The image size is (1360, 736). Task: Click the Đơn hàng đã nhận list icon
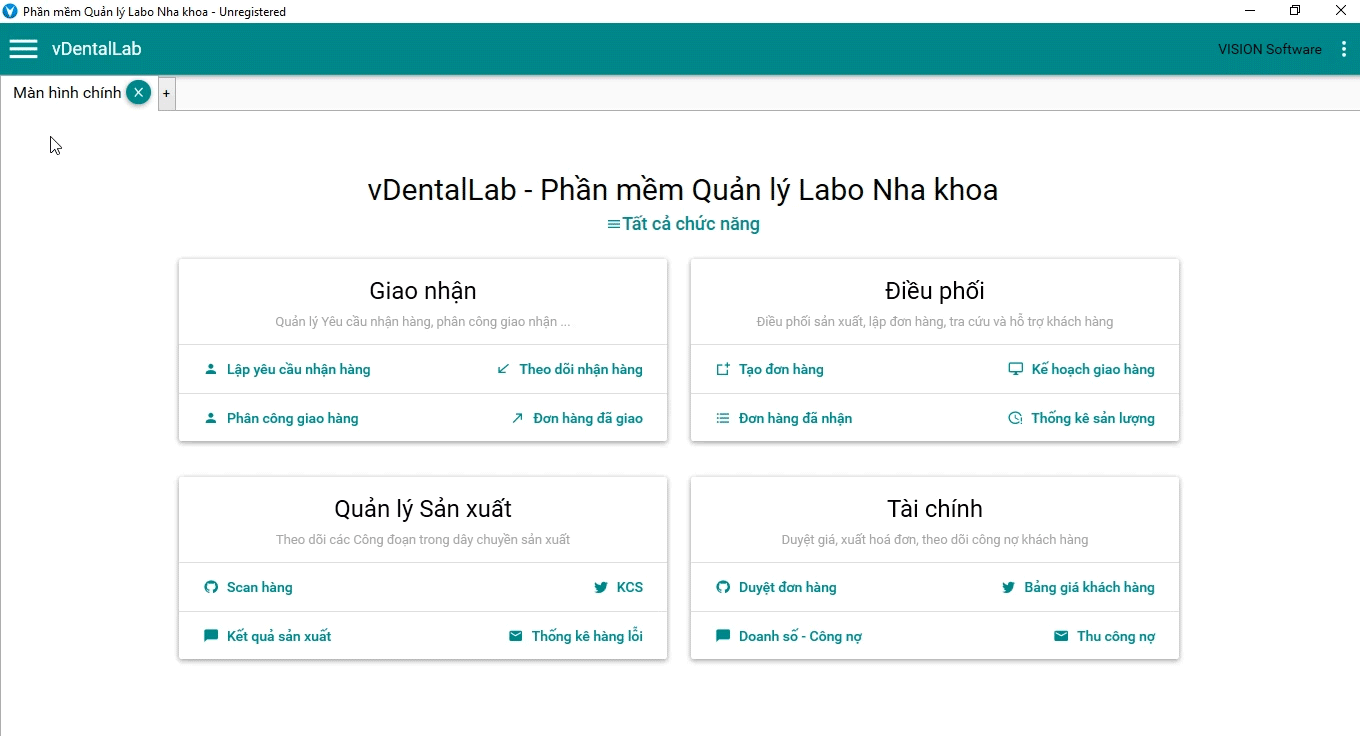723,418
